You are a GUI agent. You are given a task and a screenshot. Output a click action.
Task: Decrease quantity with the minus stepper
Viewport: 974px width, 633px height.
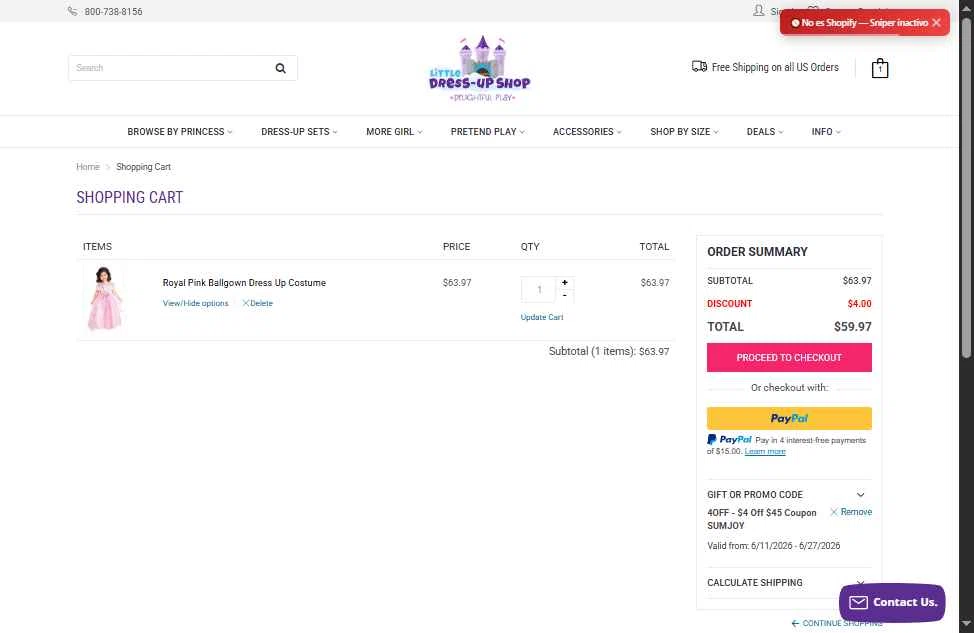[565, 296]
